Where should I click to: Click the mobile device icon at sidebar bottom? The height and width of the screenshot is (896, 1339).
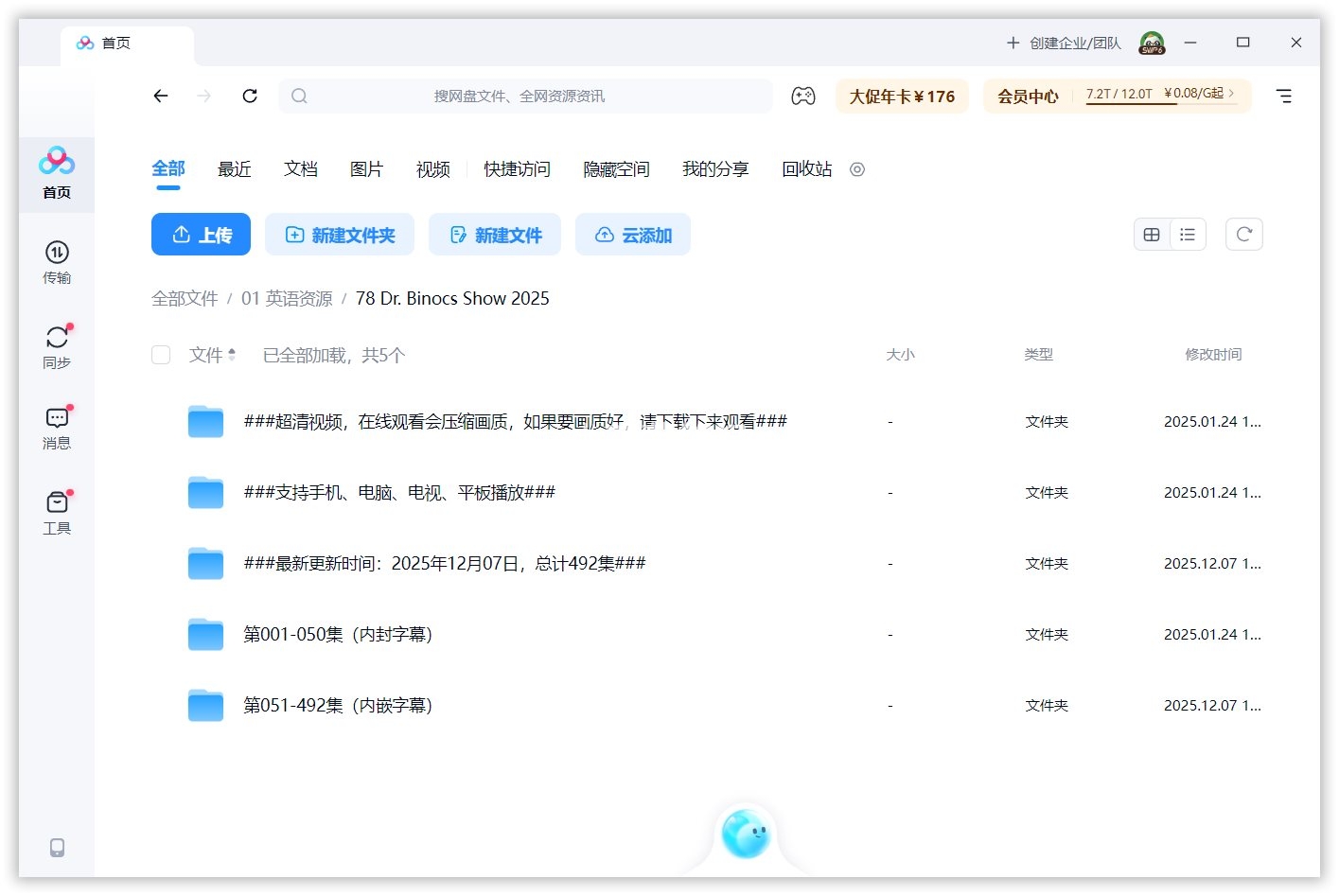coord(57,848)
